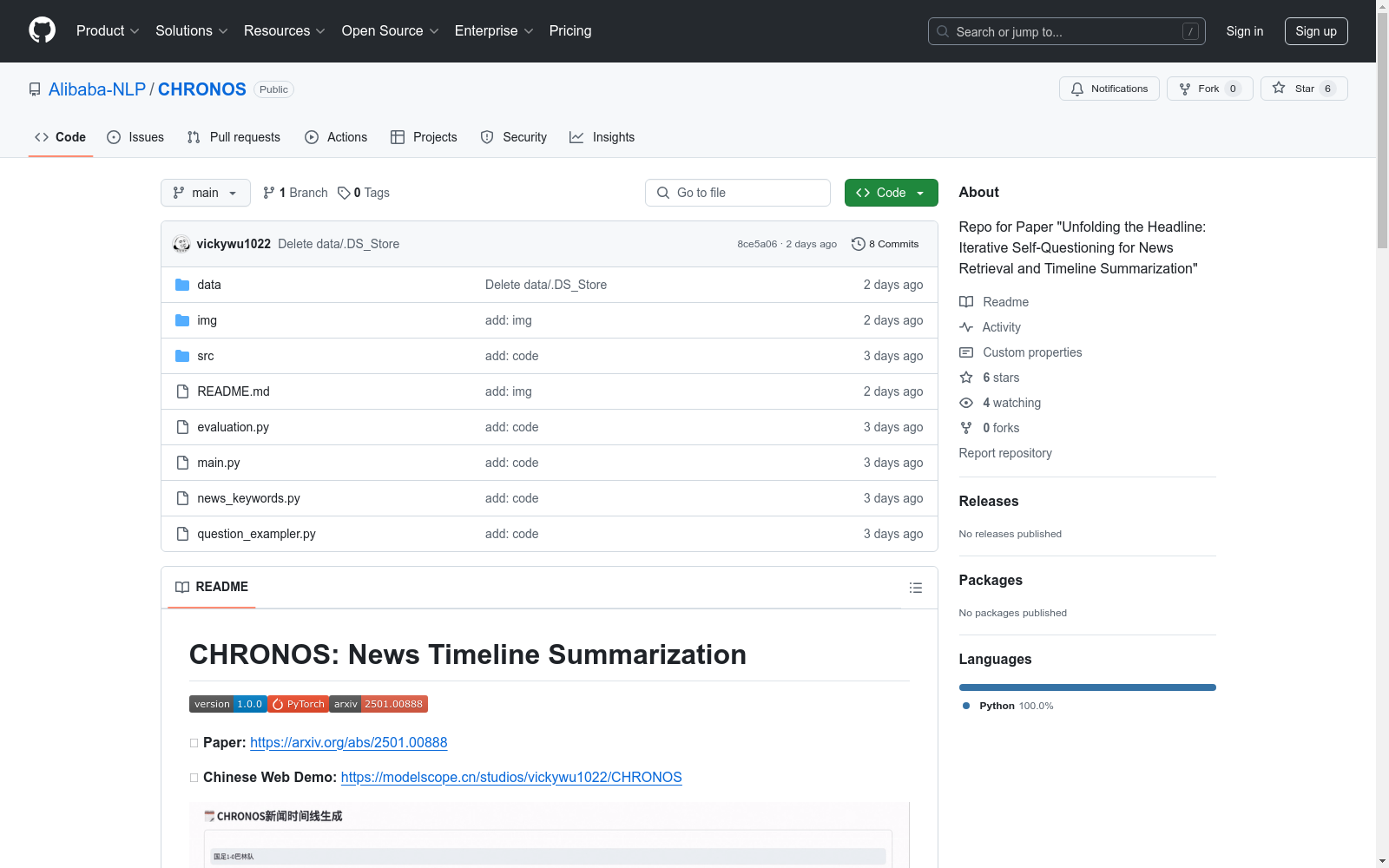
Task: View the 0 Tags link
Action: coord(364,193)
